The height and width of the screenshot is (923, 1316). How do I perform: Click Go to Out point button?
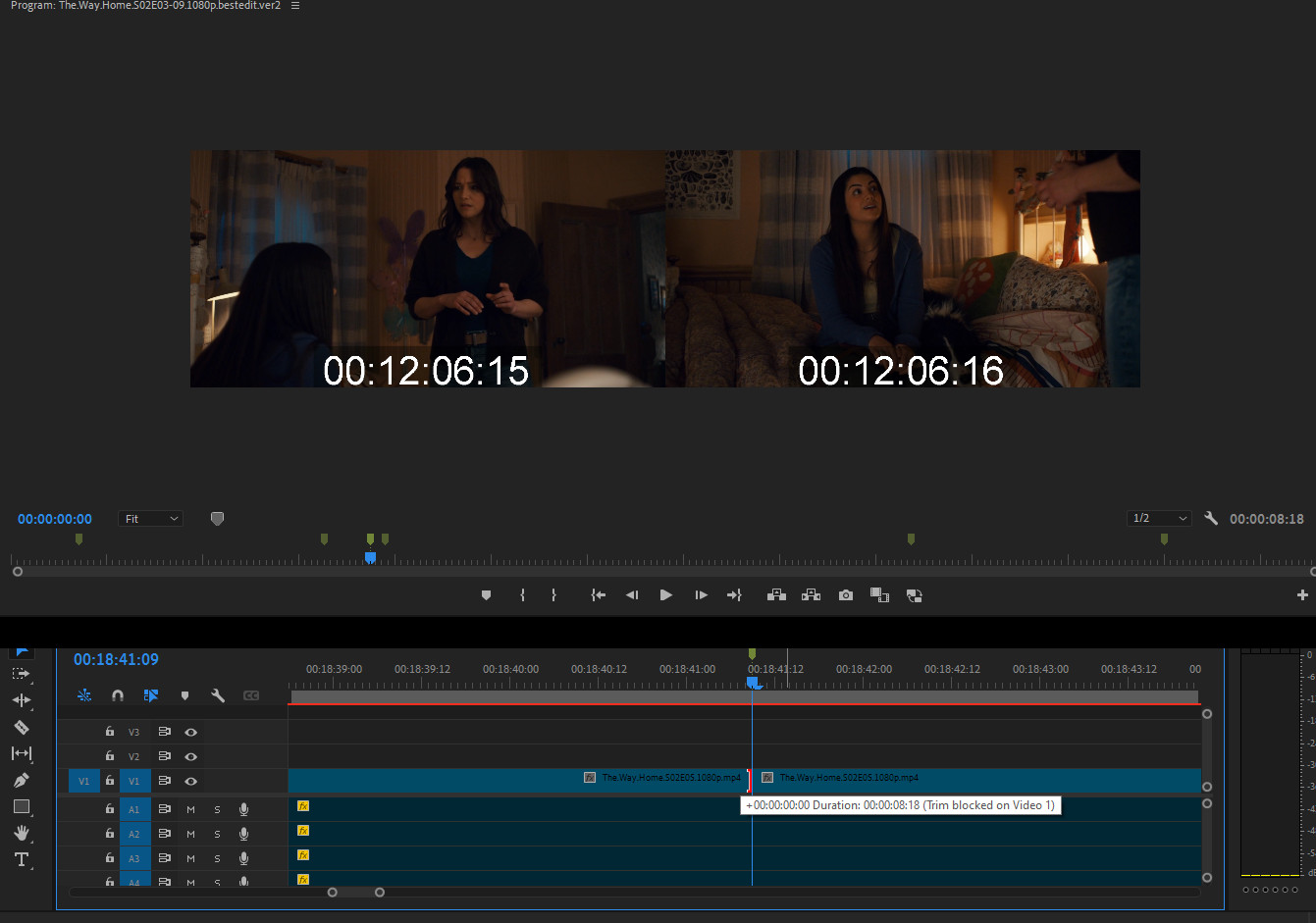click(x=734, y=595)
